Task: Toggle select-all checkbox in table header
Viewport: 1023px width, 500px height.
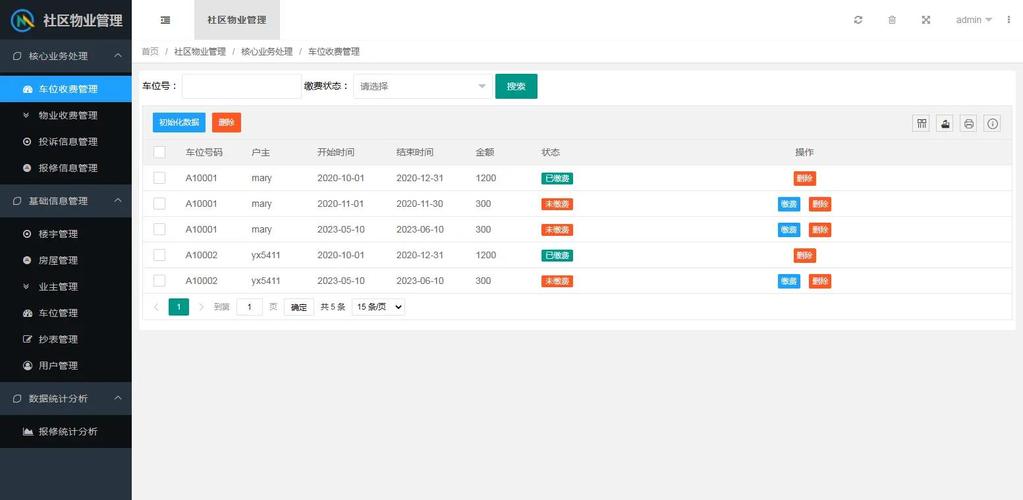Action: click(159, 152)
